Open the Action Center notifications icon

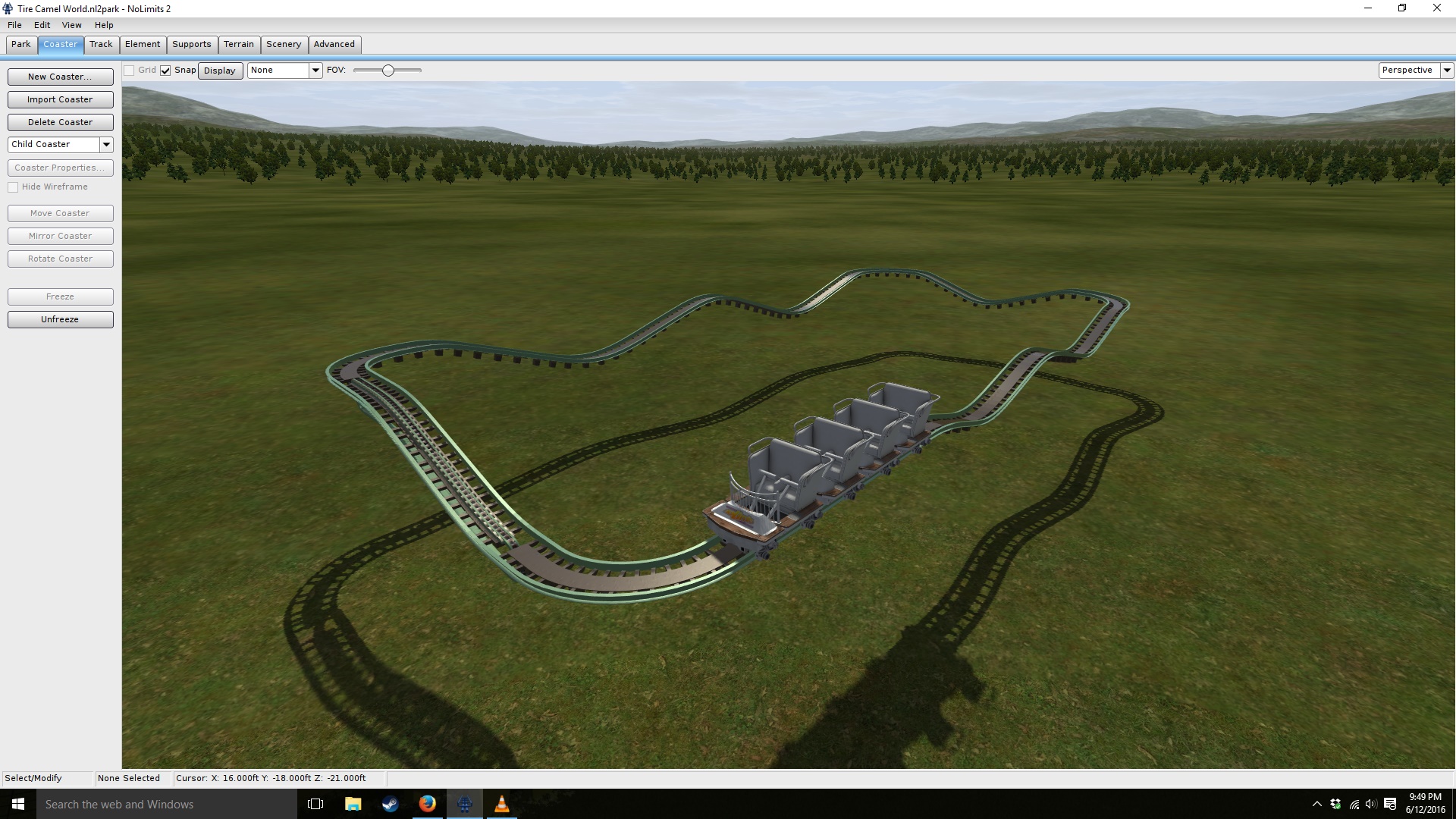tap(1390, 804)
